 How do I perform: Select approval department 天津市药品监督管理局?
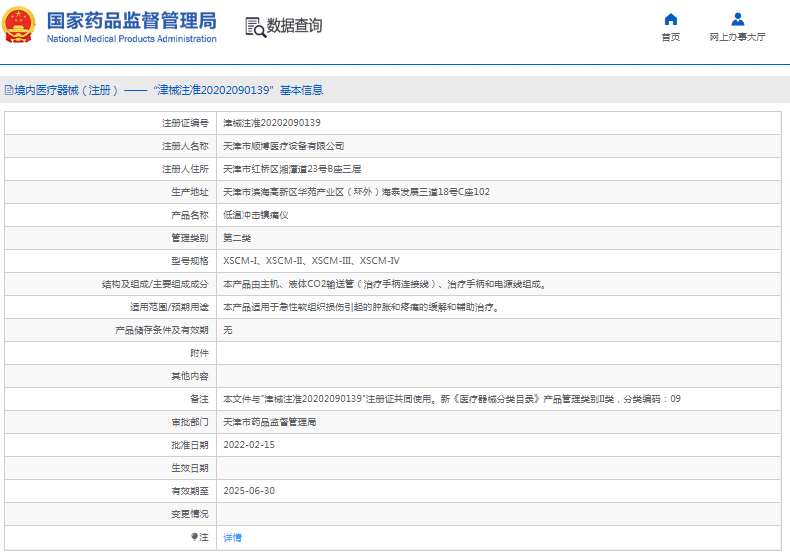(x=270, y=422)
